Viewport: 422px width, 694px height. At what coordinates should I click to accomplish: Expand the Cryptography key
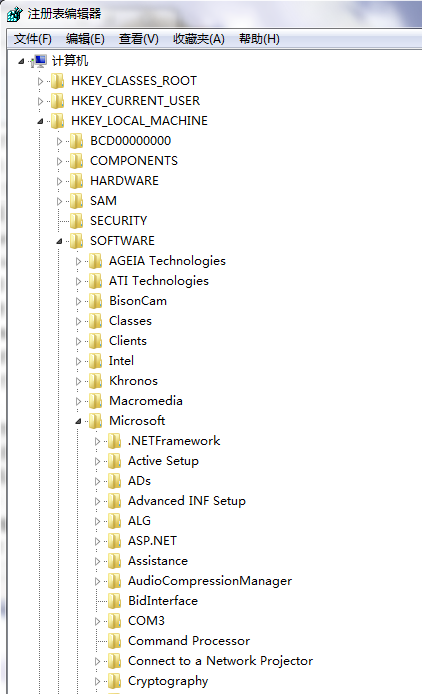[97, 682]
